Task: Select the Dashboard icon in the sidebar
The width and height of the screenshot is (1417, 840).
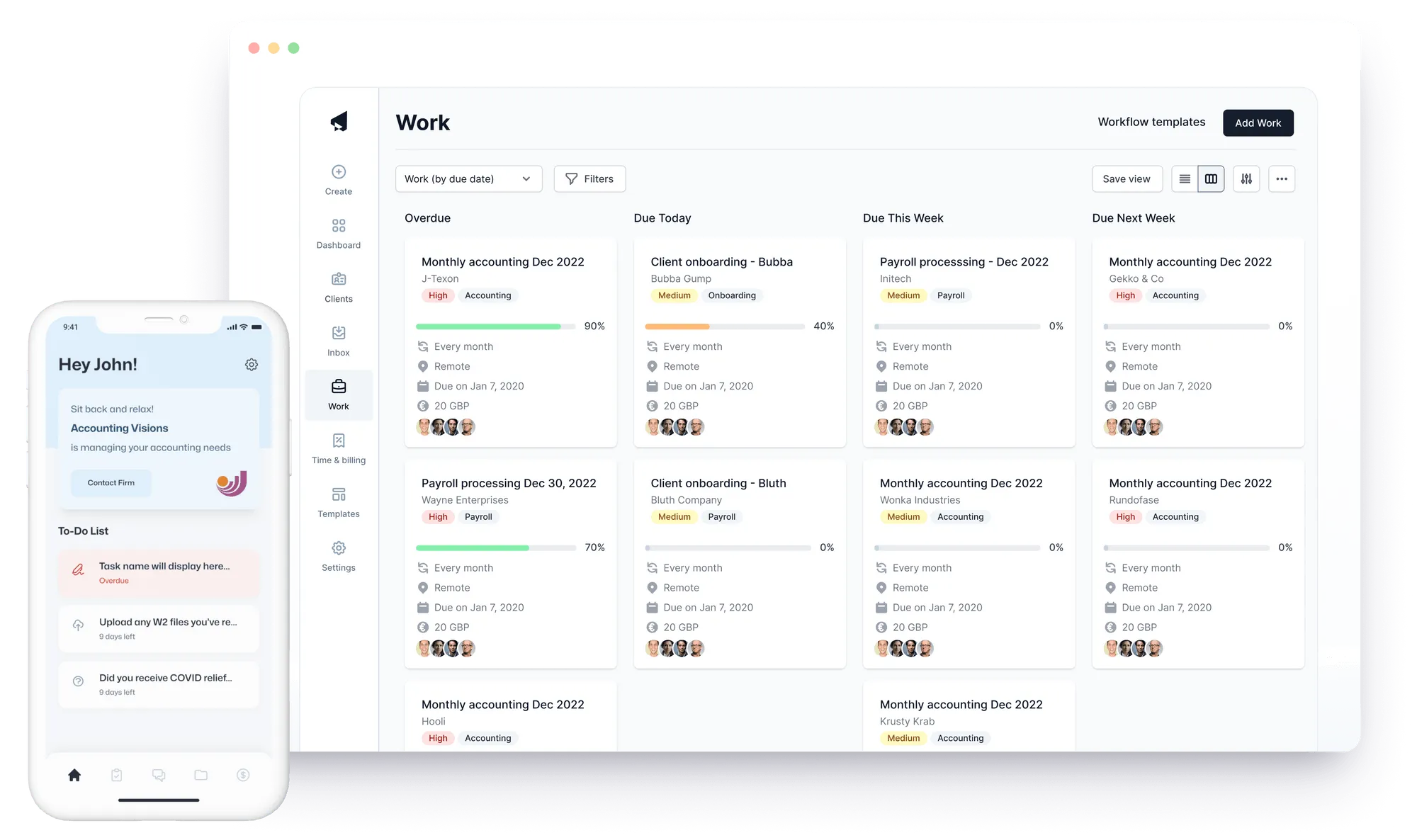Action: tap(338, 226)
